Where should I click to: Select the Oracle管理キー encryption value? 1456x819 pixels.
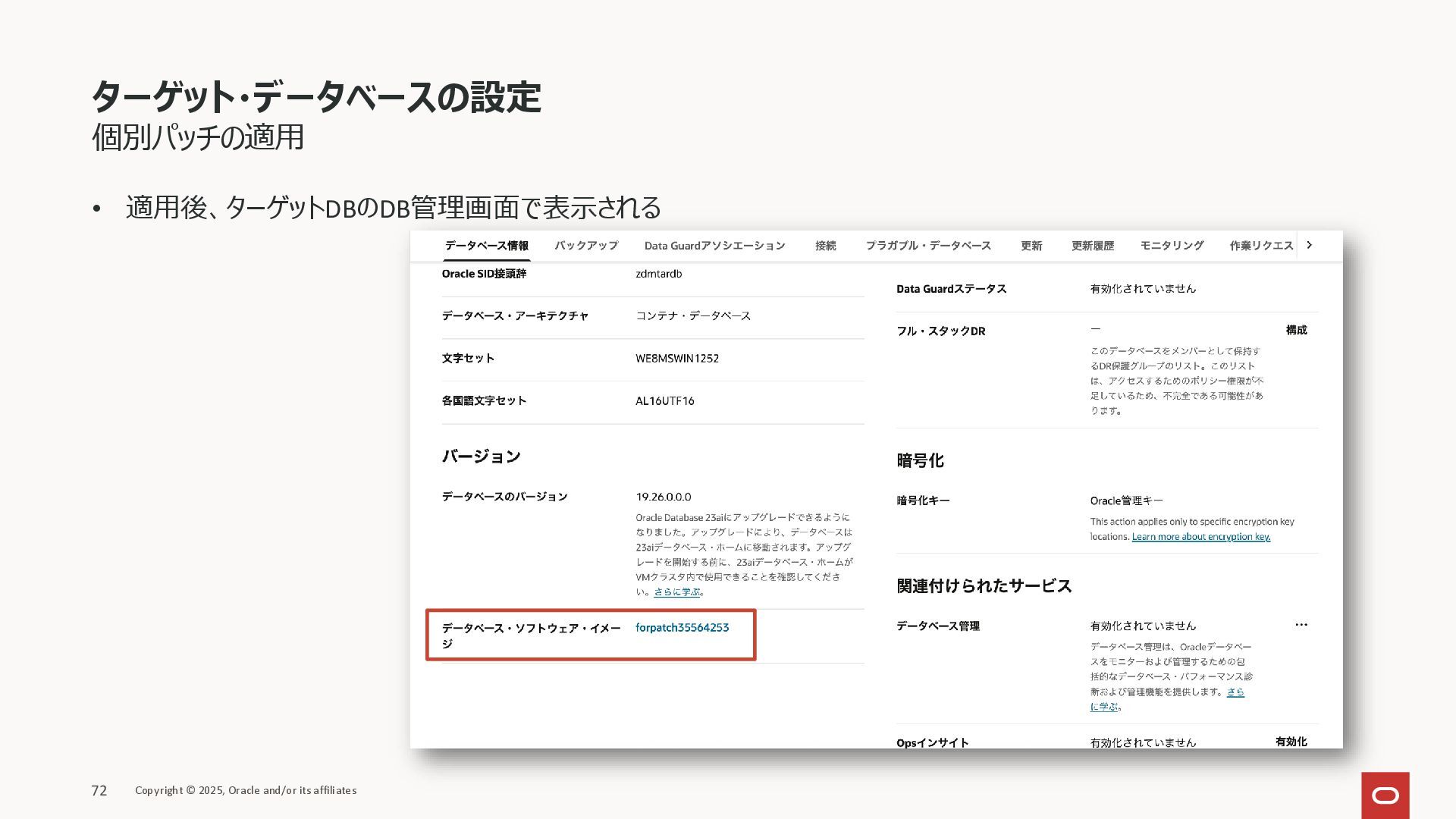[x=1126, y=500]
